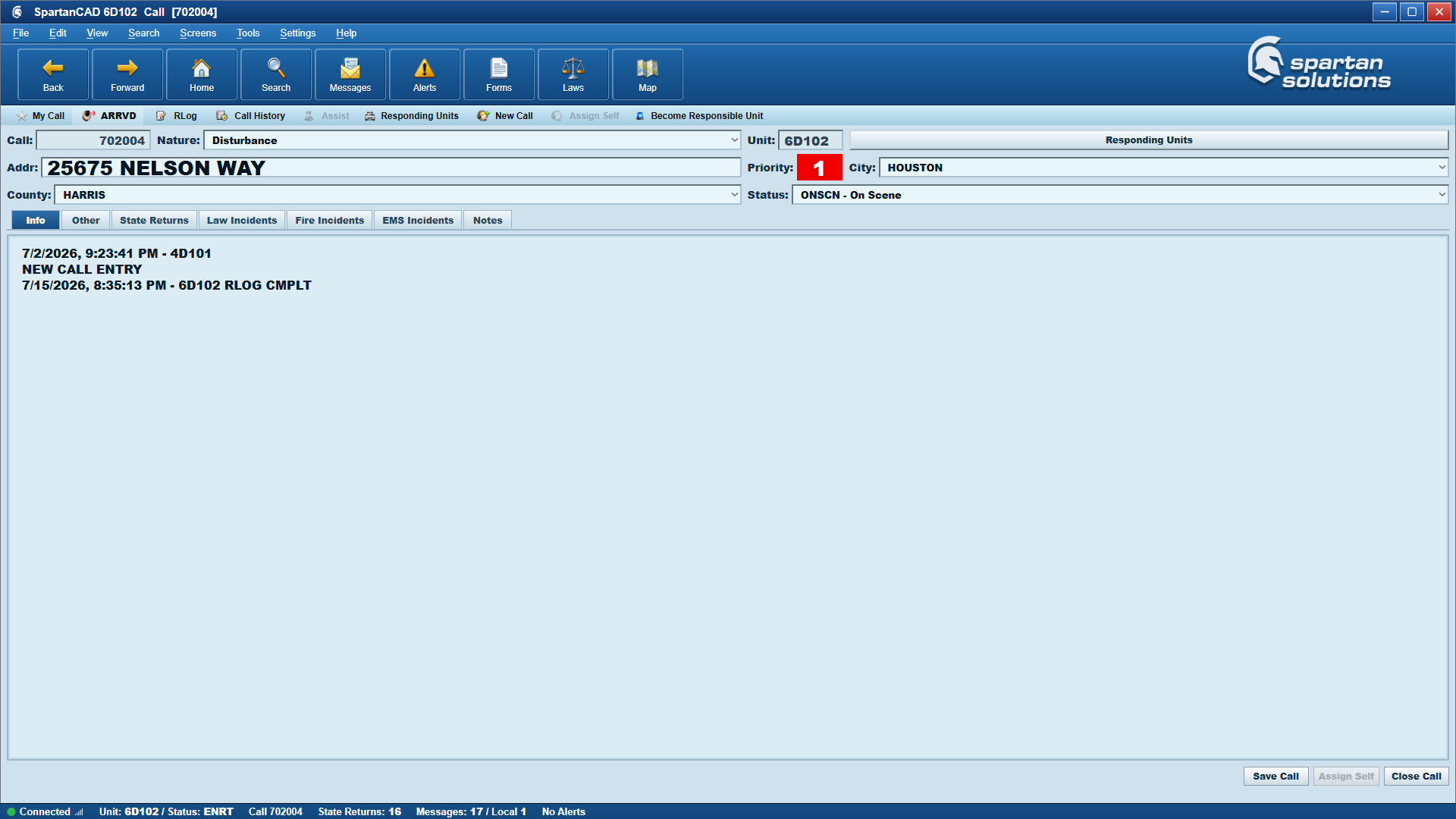Switch to Fire Incidents tab

pyautogui.click(x=330, y=221)
